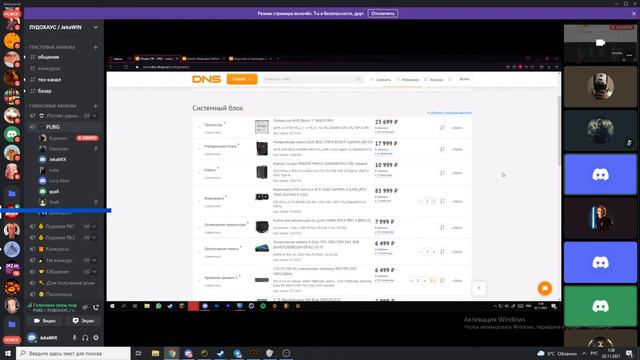Viewport: 640px width, 360px height.
Task: Click the back-to-top arrow on DNS page
Action: [479, 288]
